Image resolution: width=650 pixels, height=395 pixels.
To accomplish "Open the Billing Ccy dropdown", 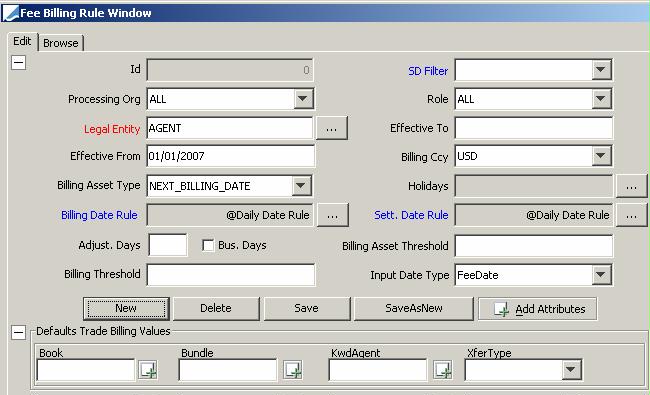I will coord(601,156).
